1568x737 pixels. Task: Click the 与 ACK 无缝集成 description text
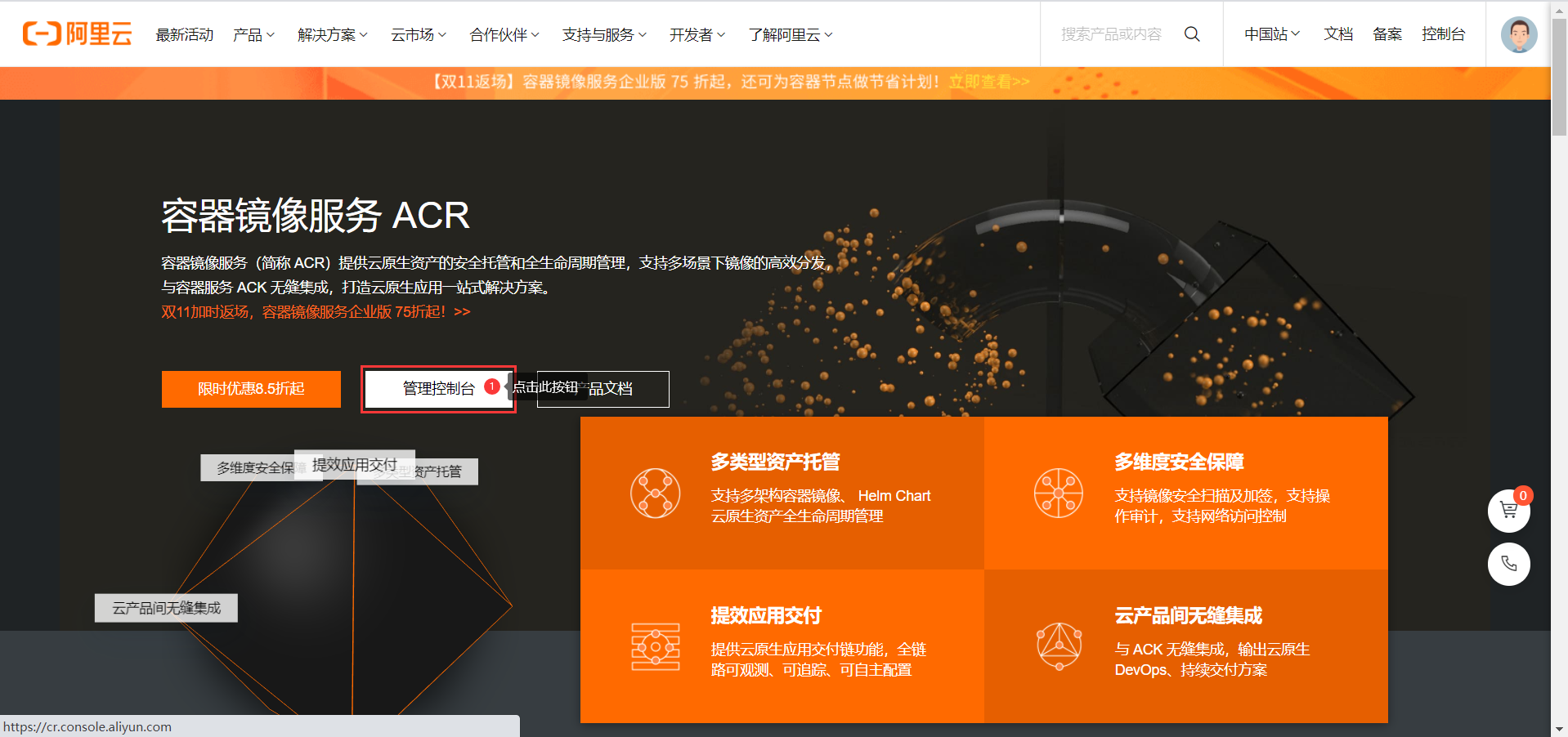click(1212, 659)
